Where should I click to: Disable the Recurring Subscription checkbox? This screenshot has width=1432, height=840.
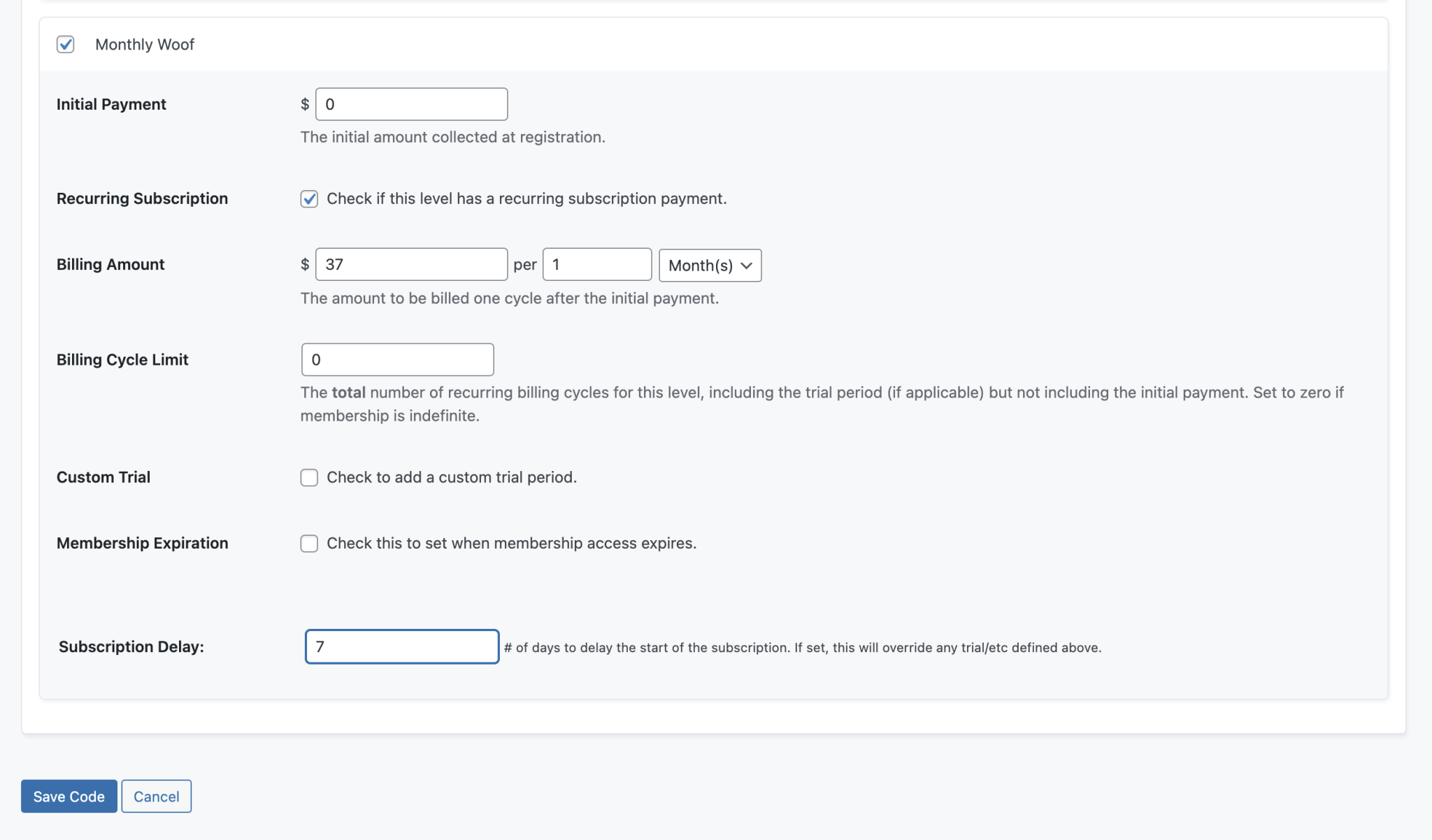tap(309, 199)
